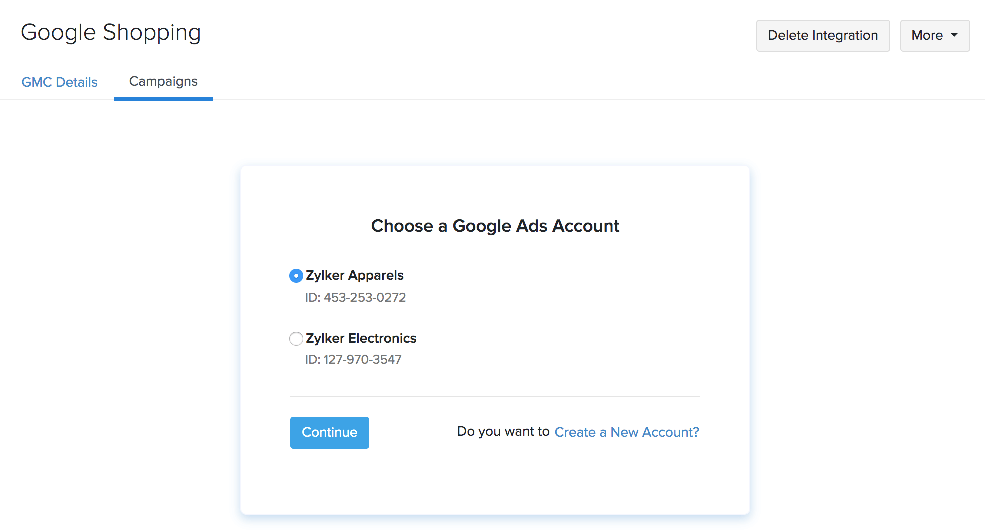
Task: Click the Zylker Electronics account name label
Action: pos(361,339)
